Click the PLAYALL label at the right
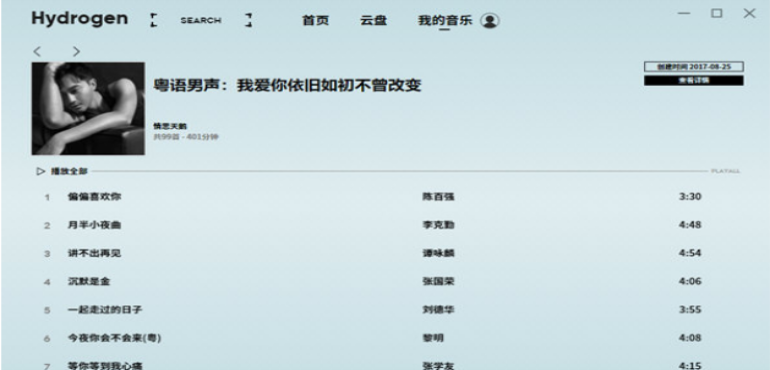 pyautogui.click(x=726, y=171)
